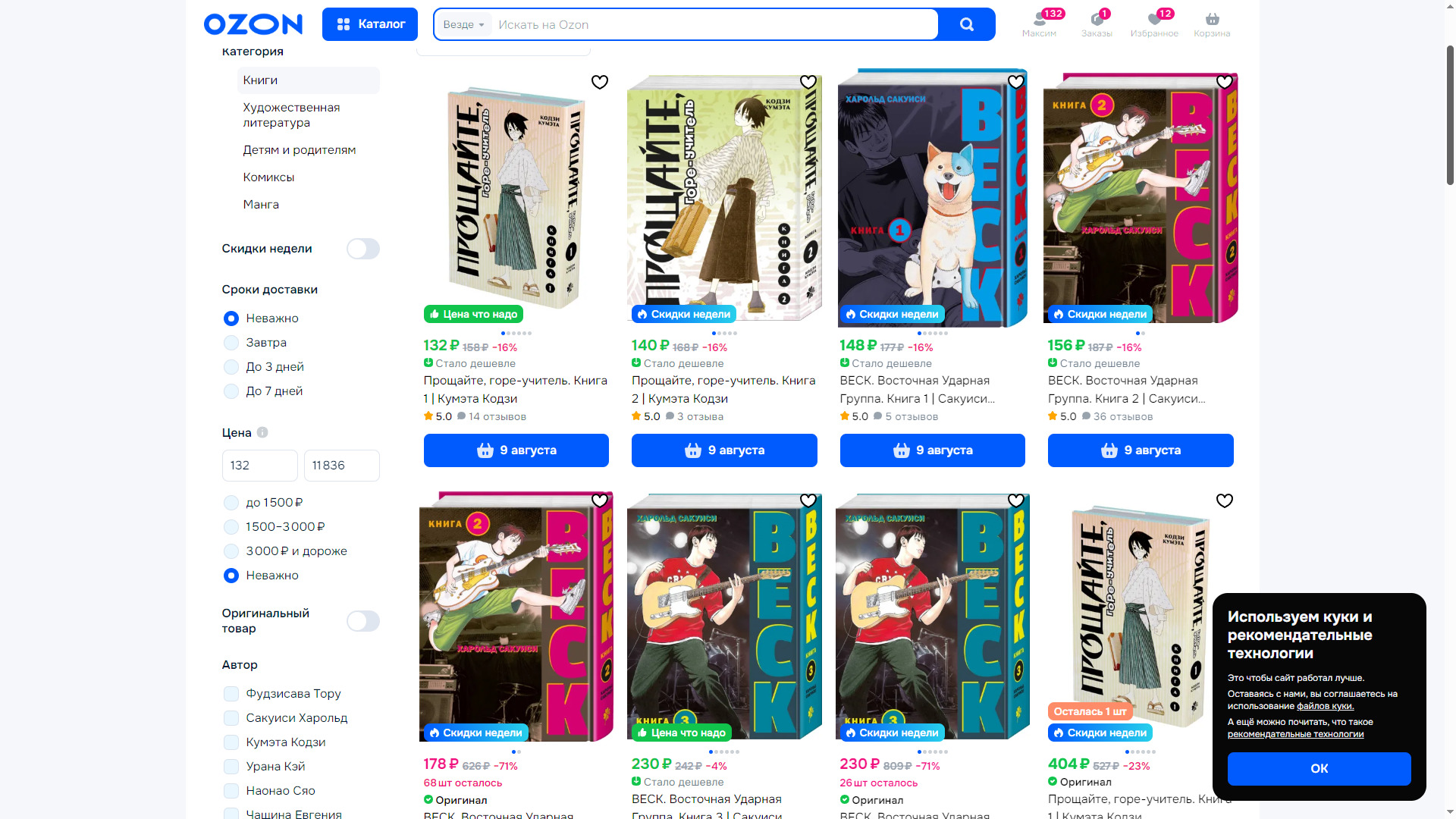Click the blue magnifier search icon
This screenshot has height=819, width=1456.
tap(967, 24)
